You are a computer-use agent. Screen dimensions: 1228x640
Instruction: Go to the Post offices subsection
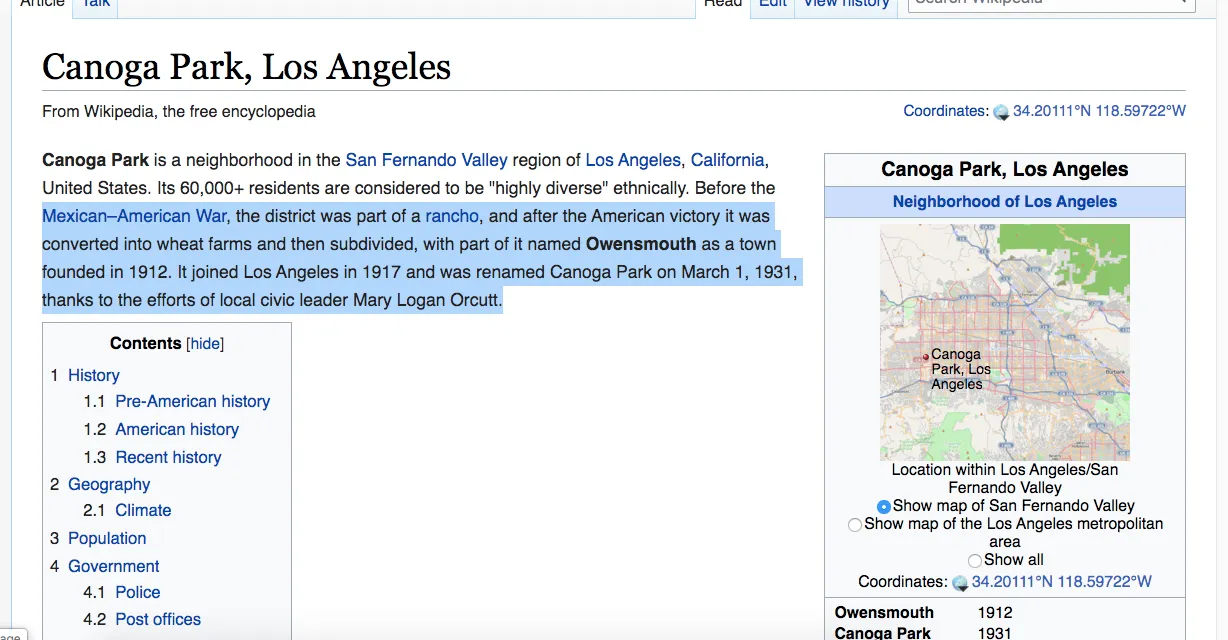tap(158, 619)
